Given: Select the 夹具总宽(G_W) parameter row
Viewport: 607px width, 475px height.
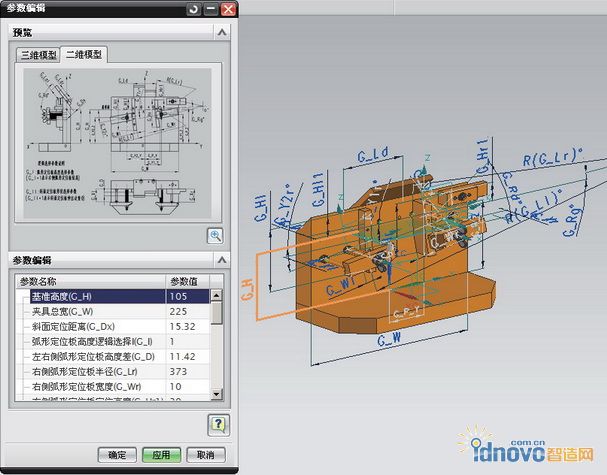Looking at the screenshot, I should pos(90,312).
